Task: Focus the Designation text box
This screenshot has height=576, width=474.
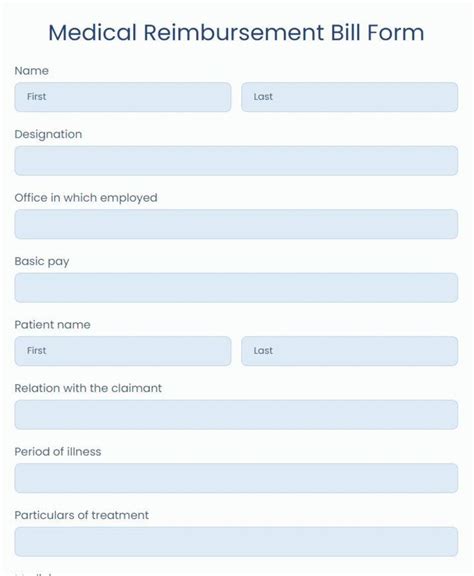Action: point(236,161)
